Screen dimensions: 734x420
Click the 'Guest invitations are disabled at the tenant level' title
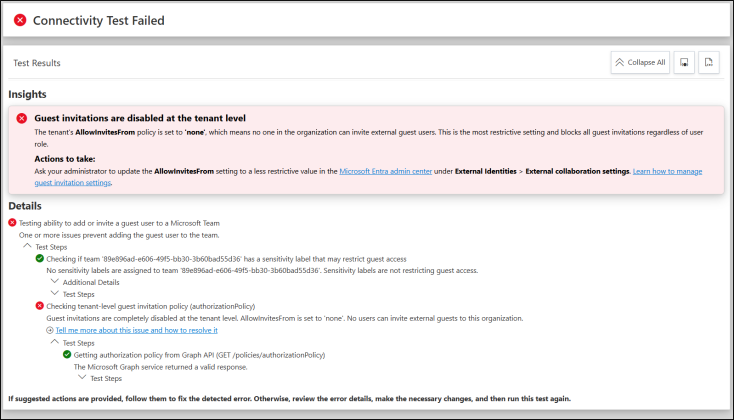pos(140,118)
